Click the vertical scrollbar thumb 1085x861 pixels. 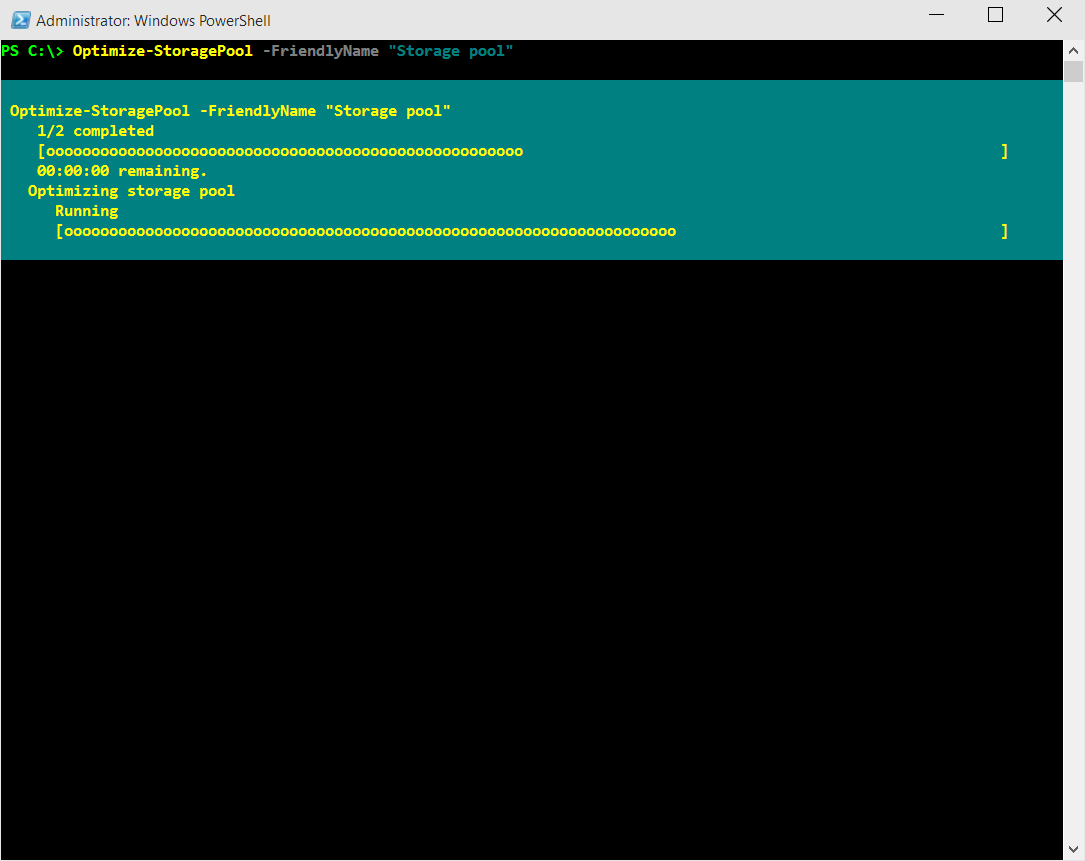pyautogui.click(x=1073, y=72)
